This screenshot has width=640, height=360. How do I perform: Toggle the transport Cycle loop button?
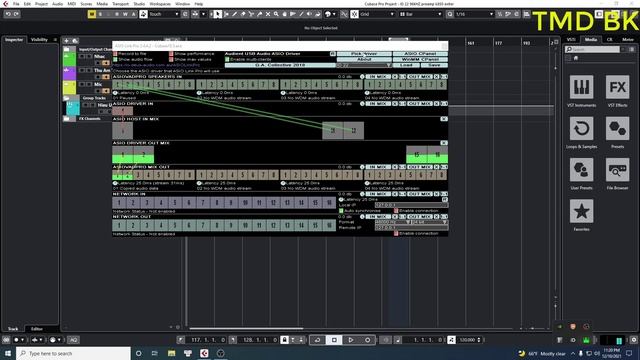pyautogui.click(x=317, y=340)
